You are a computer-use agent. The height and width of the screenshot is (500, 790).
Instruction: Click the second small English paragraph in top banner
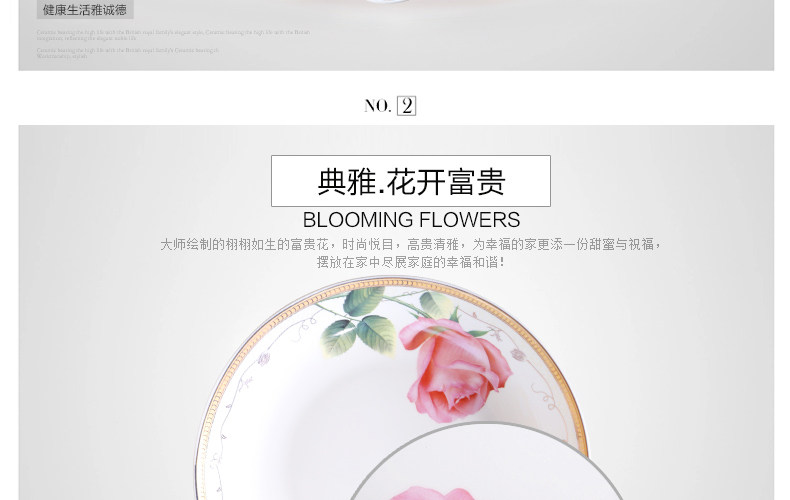[x=127, y=53]
